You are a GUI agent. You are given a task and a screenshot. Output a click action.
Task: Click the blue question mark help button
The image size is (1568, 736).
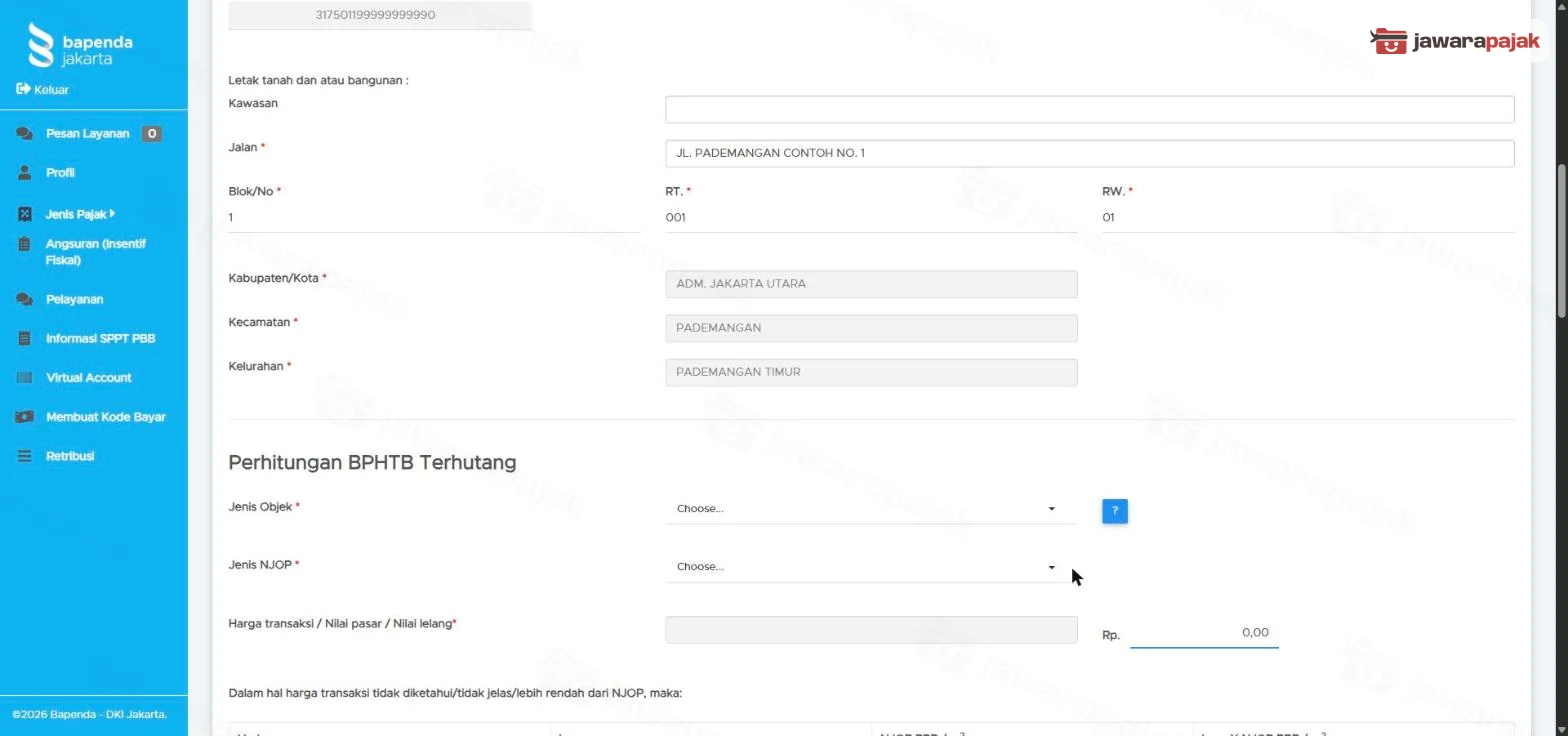tap(1115, 511)
